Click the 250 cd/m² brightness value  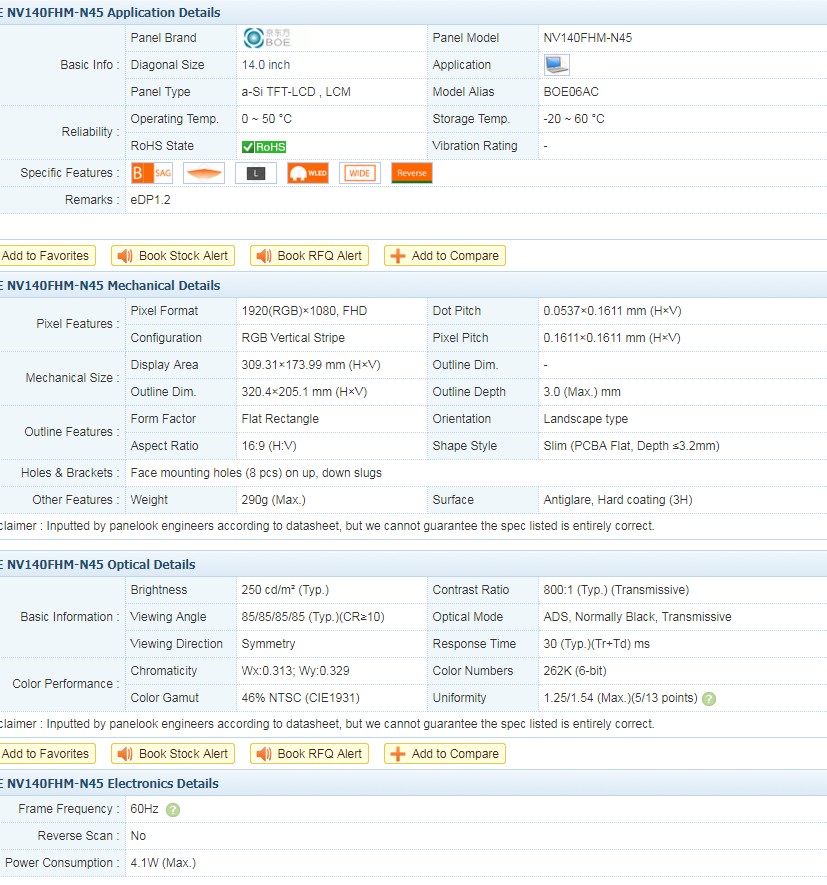tap(285, 590)
